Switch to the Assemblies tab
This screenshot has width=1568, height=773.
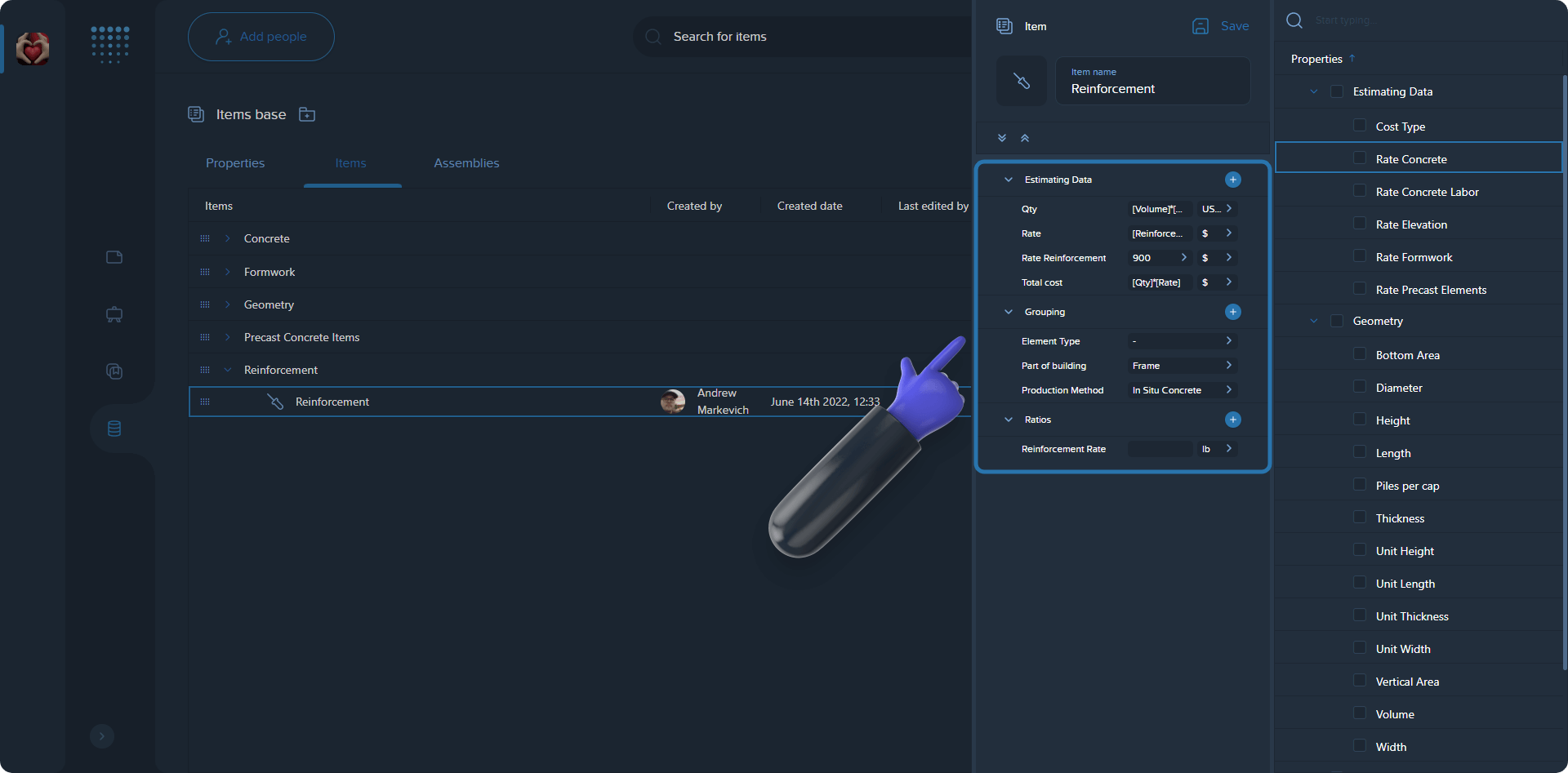[466, 163]
